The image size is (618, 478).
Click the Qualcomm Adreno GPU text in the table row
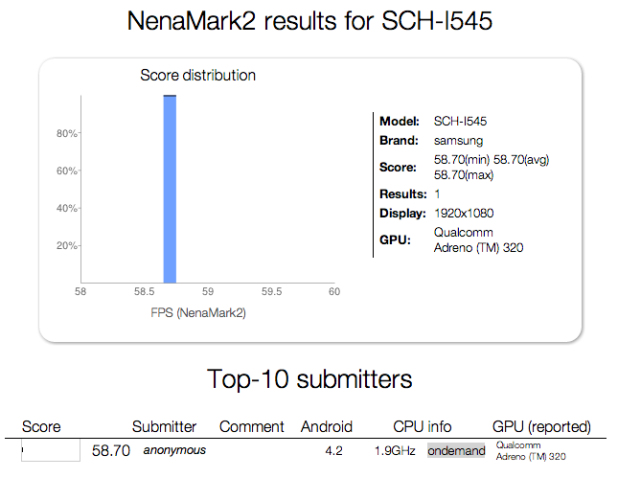[530, 451]
